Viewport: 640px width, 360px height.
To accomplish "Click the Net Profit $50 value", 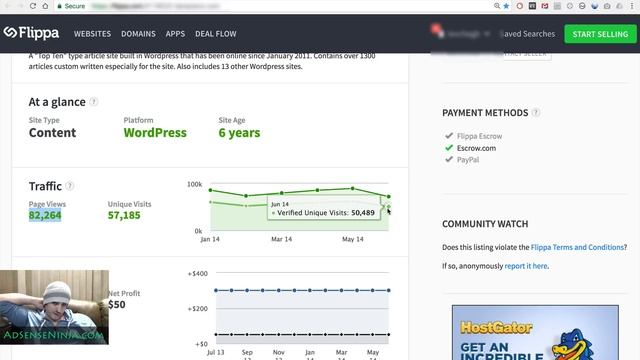I will pyautogui.click(x=117, y=304).
